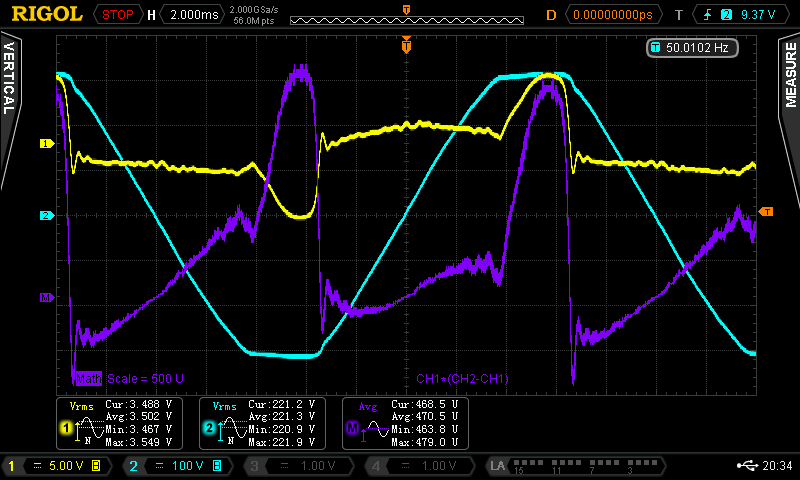This screenshot has height=480, width=800.
Task: Click the 20:34 clock display
Action: click(777, 466)
